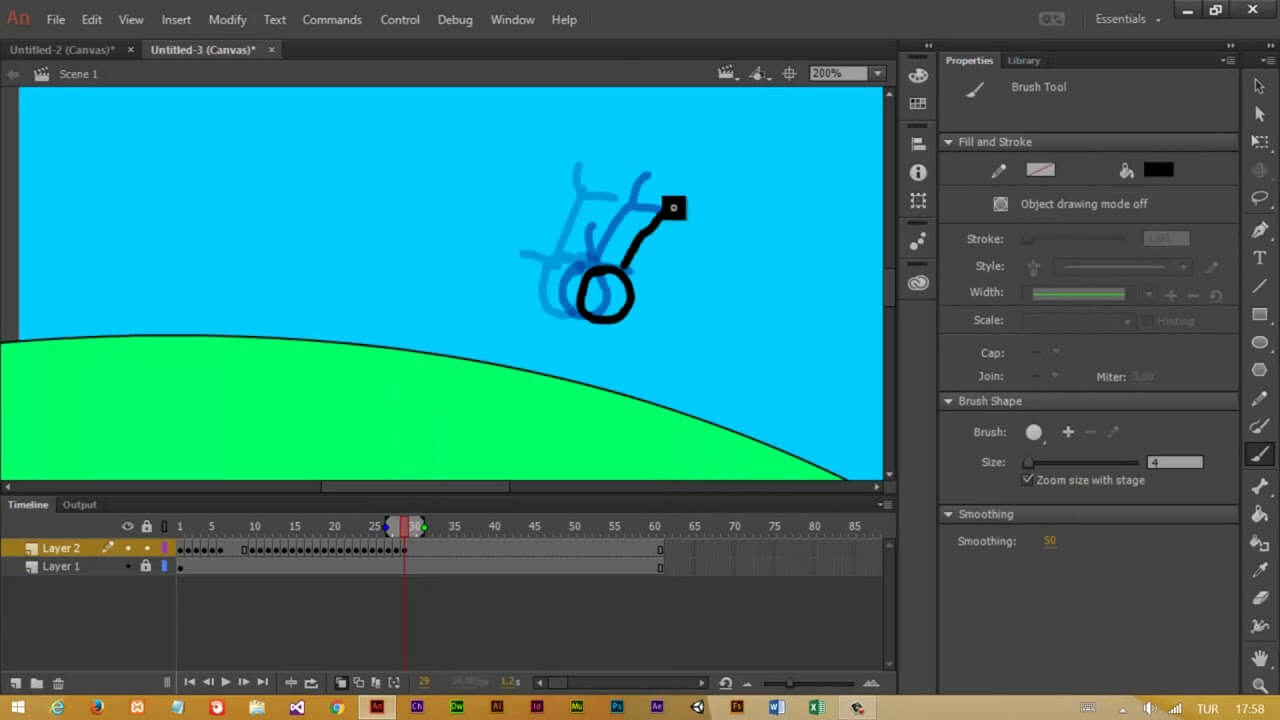Delete layer using trash icon
The width and height of the screenshot is (1280, 720).
click(x=58, y=683)
